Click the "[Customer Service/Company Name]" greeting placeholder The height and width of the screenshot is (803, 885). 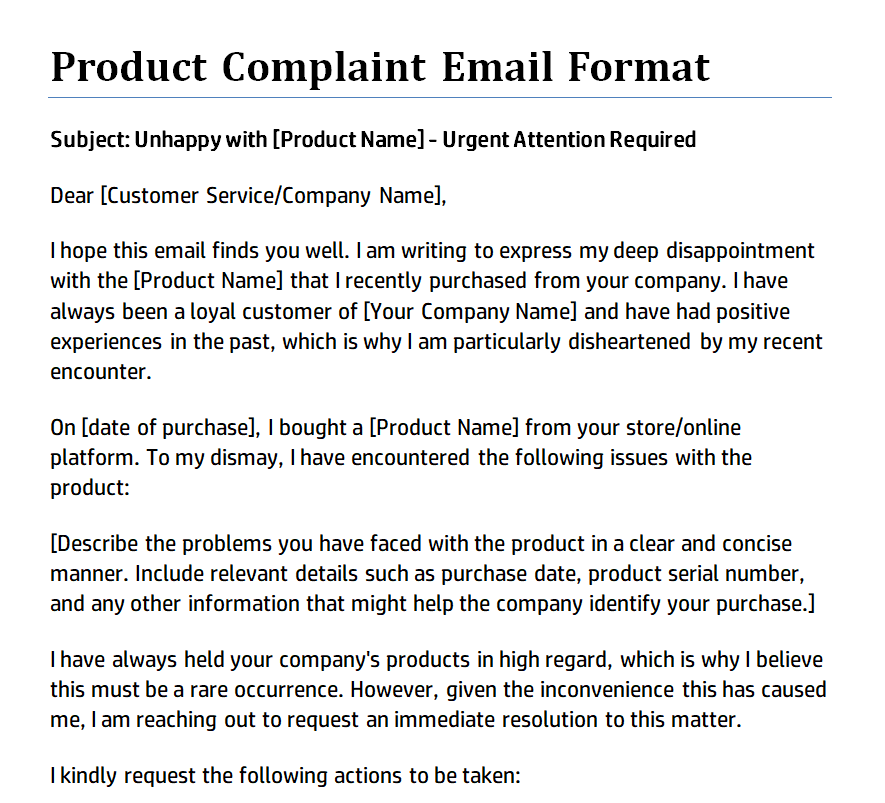271,195
